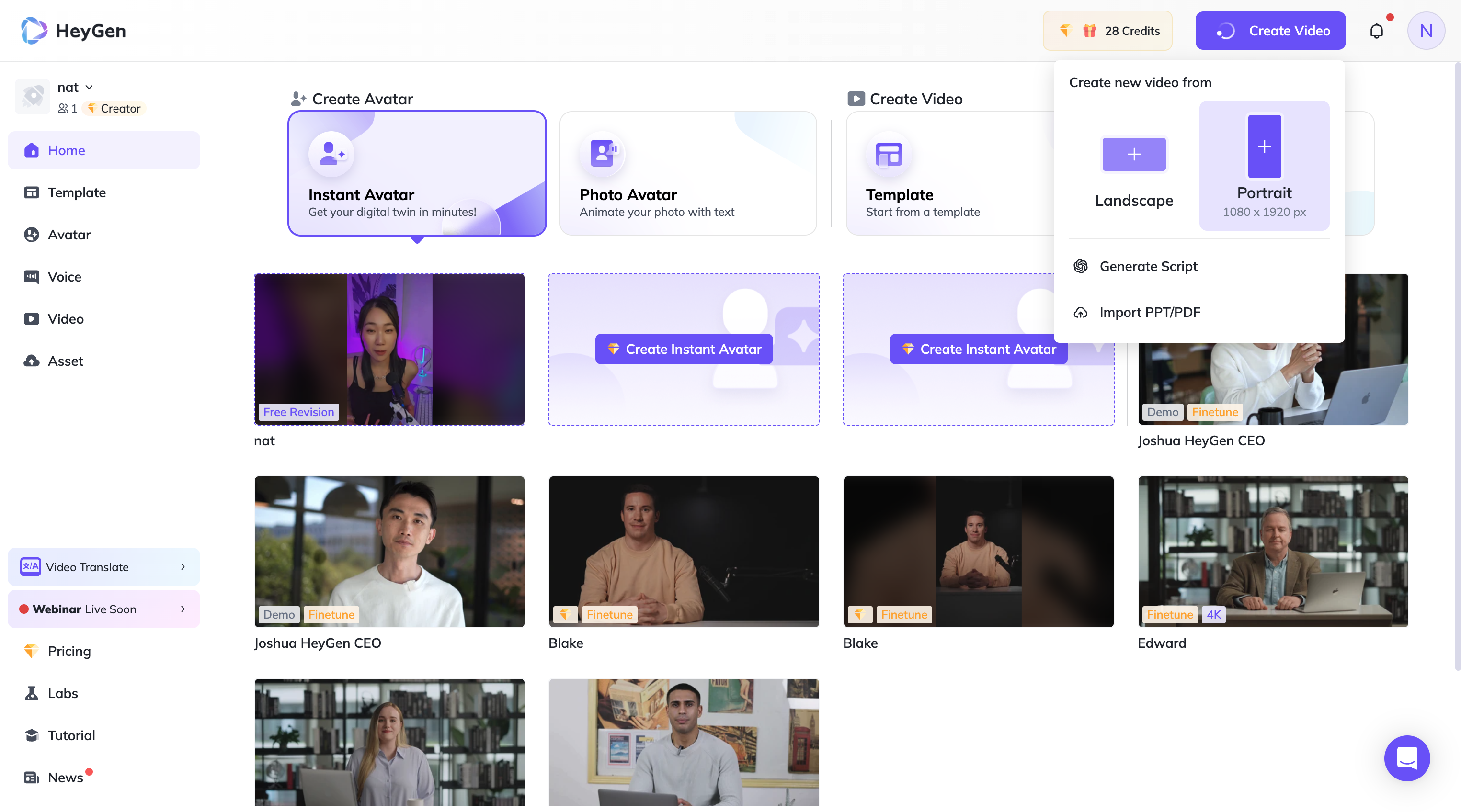Select the Portrait plus icon
Screen dimensions: 1461x812
[1264, 147]
